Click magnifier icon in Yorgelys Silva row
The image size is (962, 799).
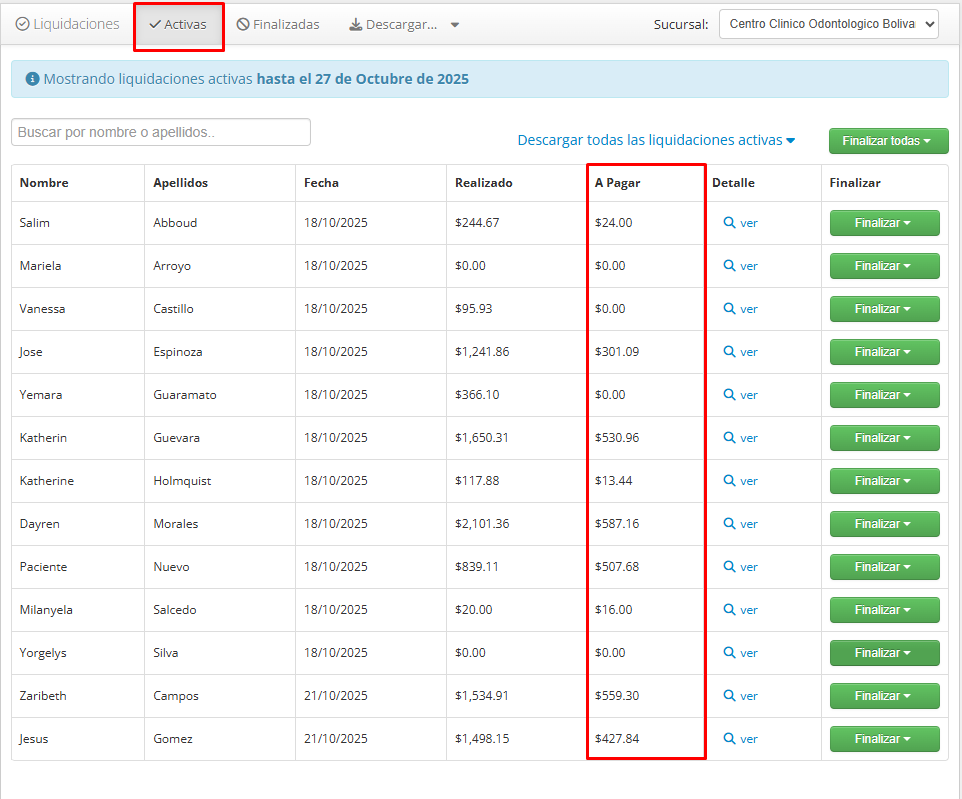pos(729,652)
